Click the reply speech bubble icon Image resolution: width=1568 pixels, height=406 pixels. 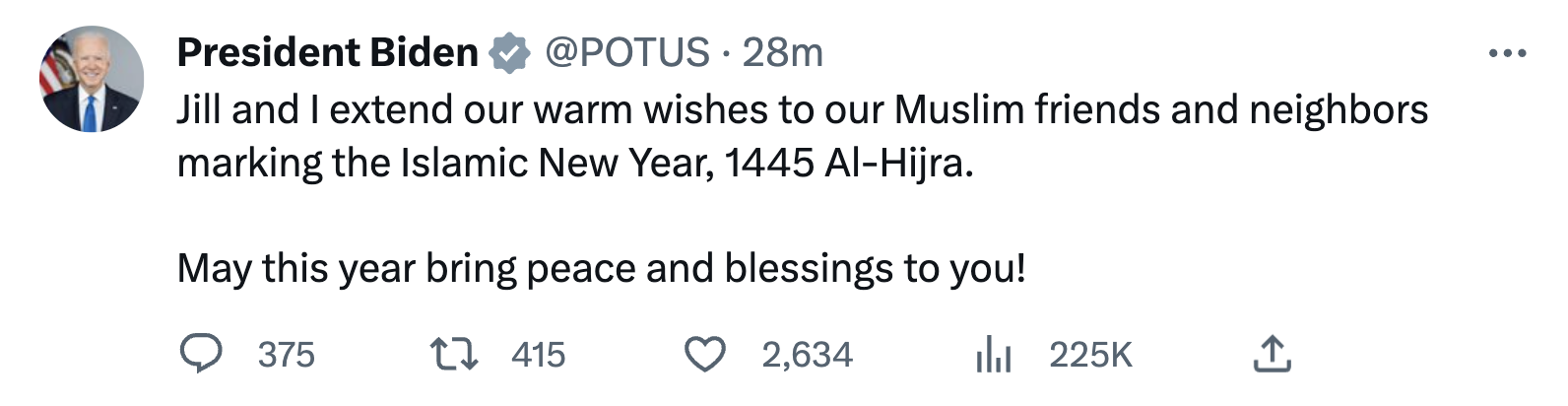201,354
